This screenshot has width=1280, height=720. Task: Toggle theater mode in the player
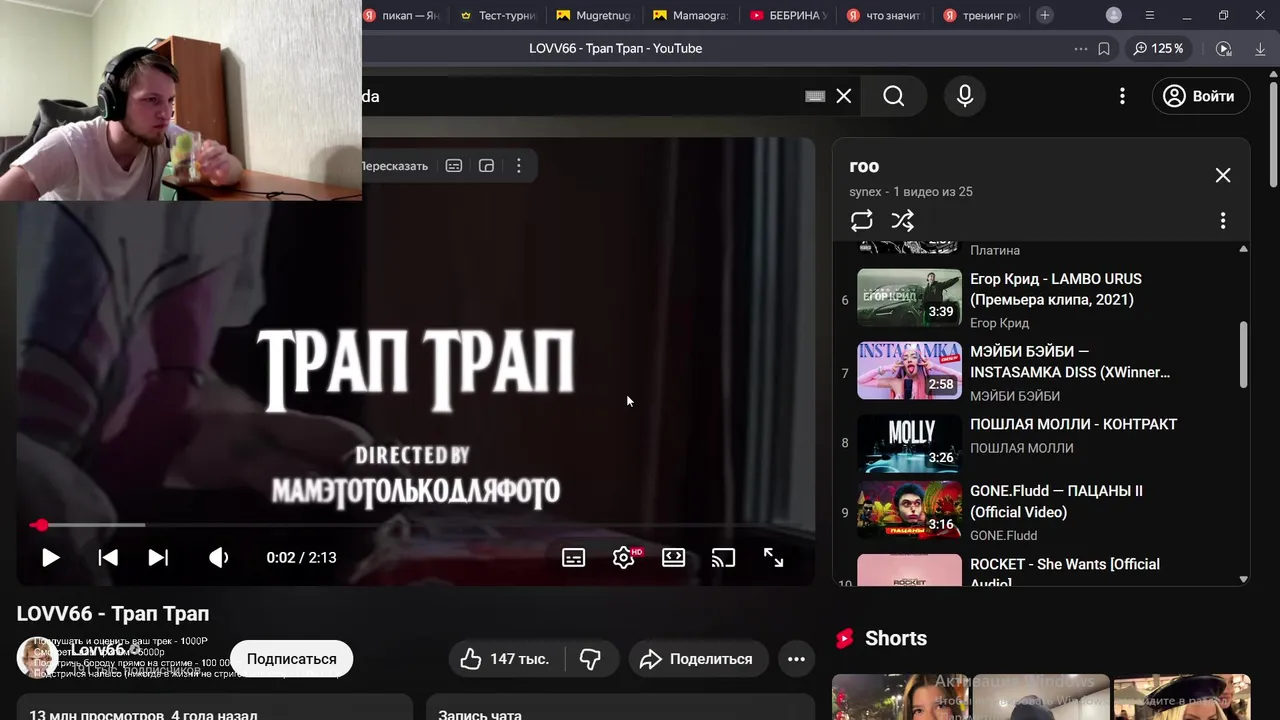point(673,558)
